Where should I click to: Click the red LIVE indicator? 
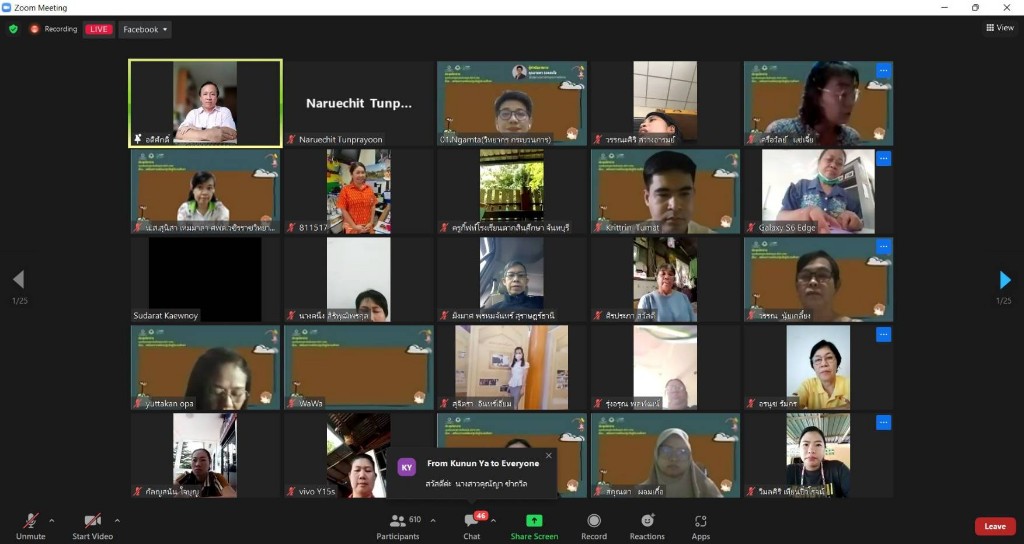pyautogui.click(x=99, y=29)
